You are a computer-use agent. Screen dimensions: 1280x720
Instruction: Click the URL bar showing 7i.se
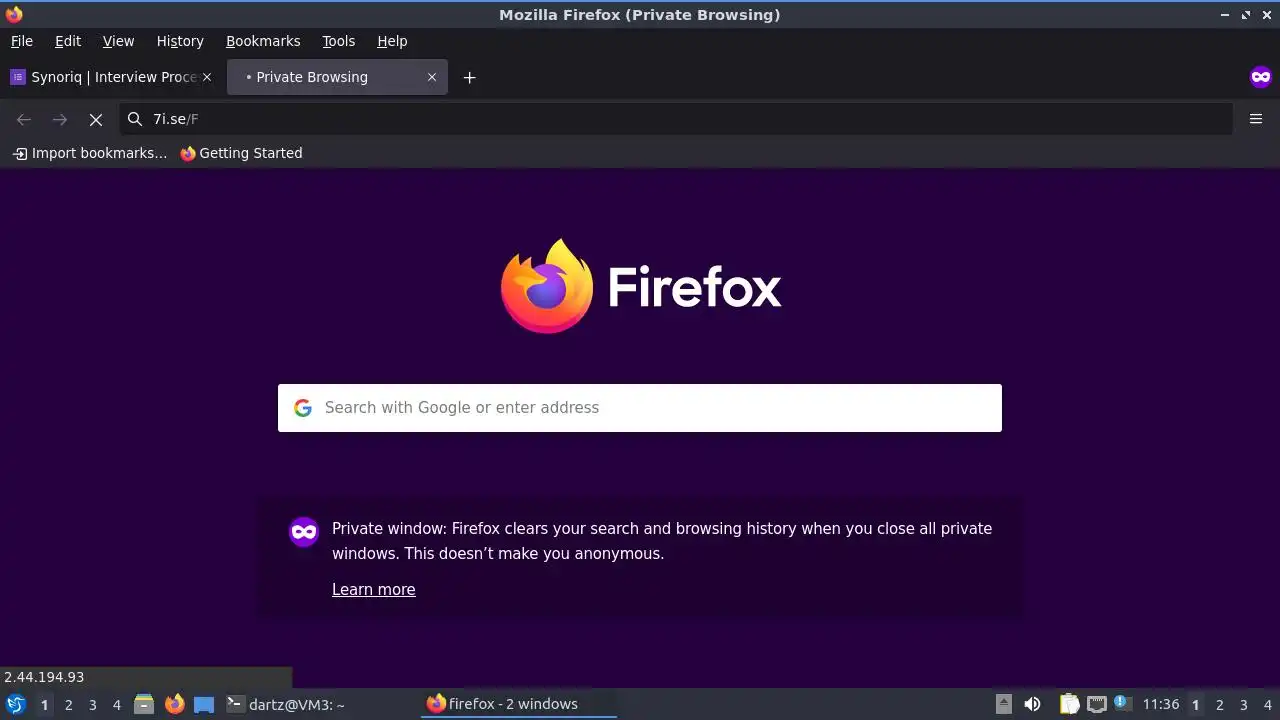point(676,119)
